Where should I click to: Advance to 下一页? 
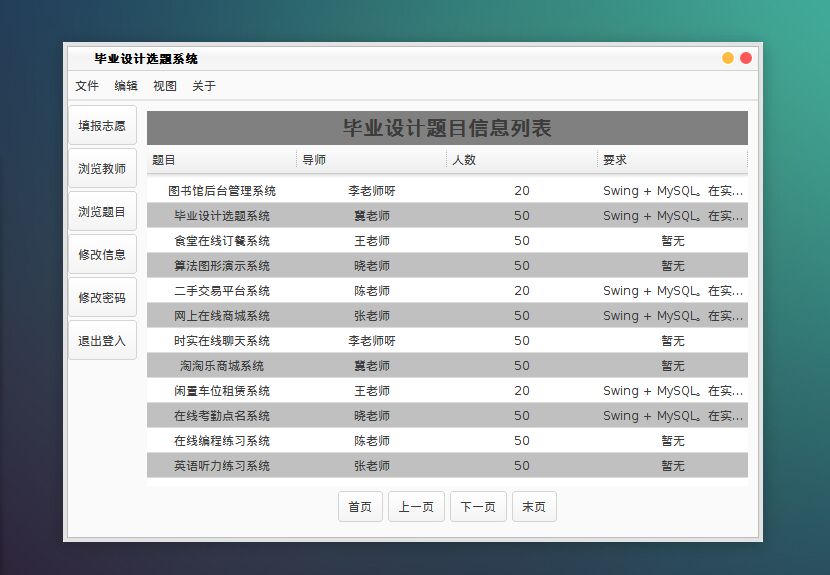point(479,507)
